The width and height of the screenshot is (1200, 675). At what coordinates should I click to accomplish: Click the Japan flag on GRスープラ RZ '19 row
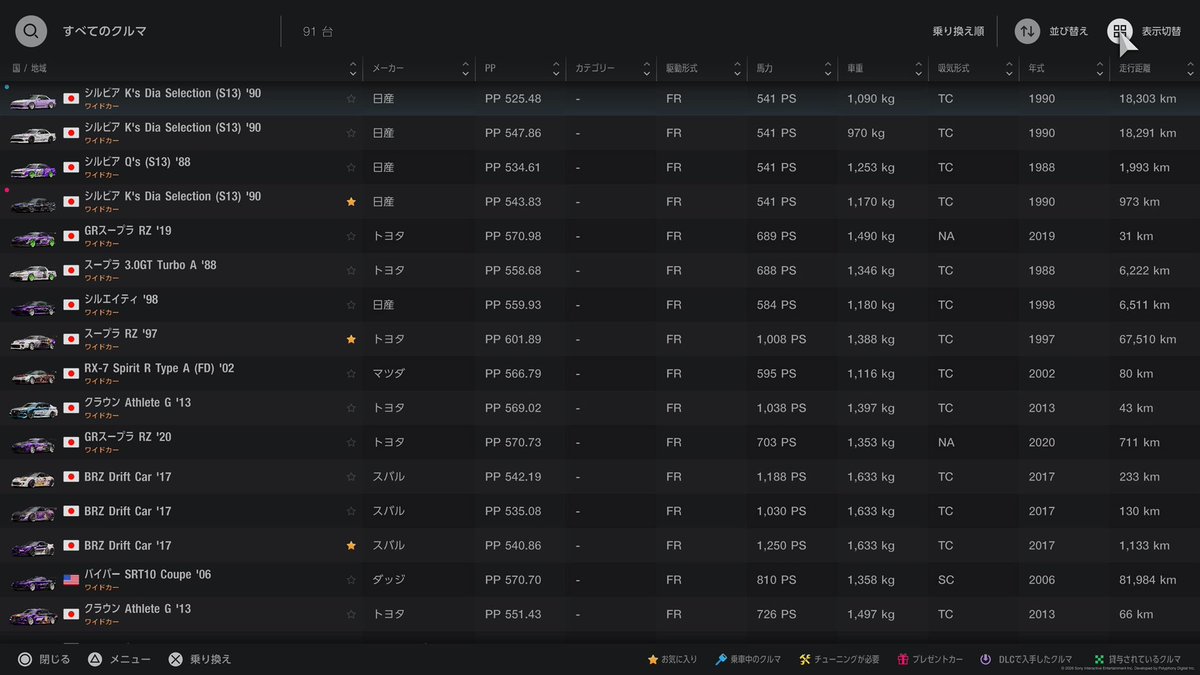coord(71,236)
